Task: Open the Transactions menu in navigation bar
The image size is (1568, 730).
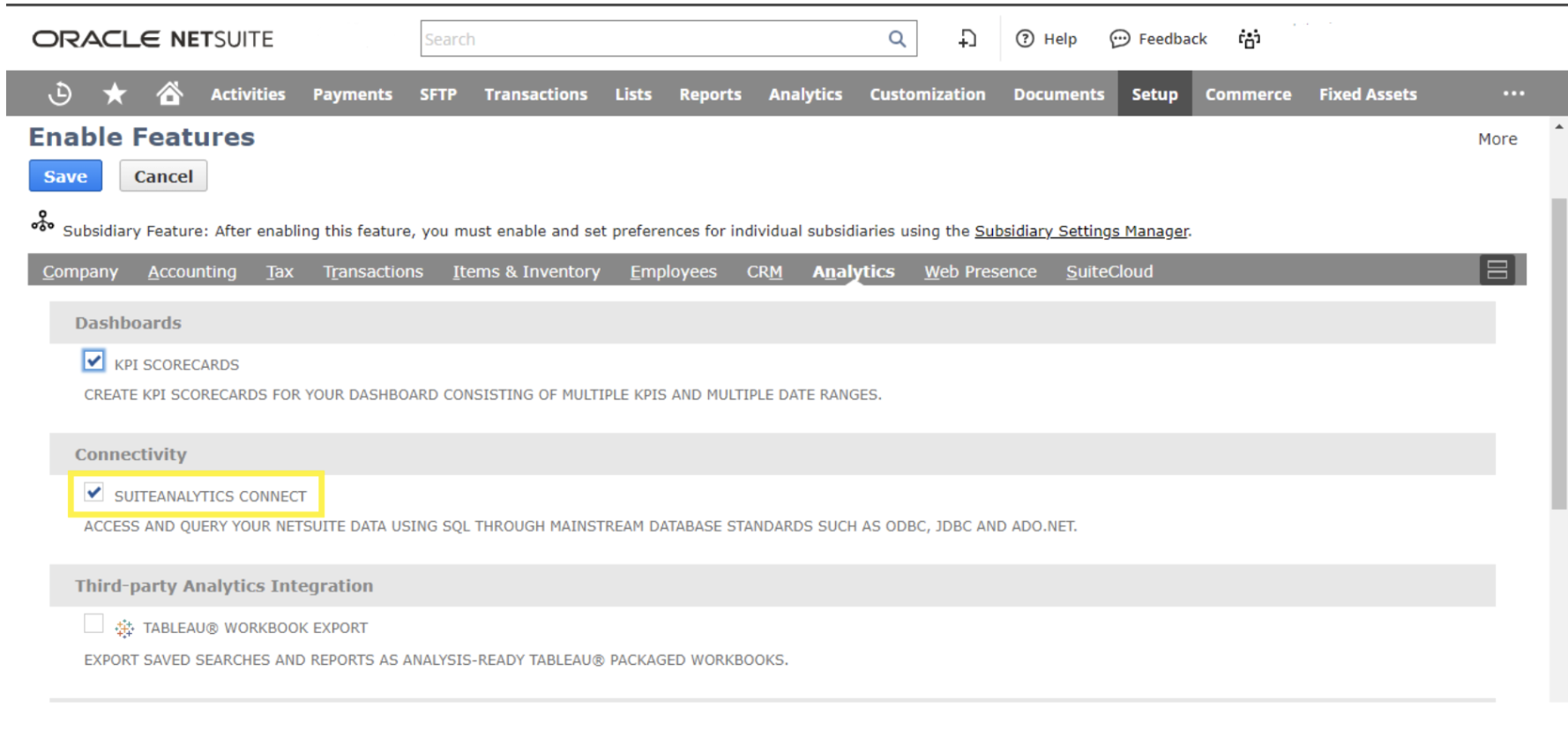Action: pyautogui.click(x=535, y=93)
